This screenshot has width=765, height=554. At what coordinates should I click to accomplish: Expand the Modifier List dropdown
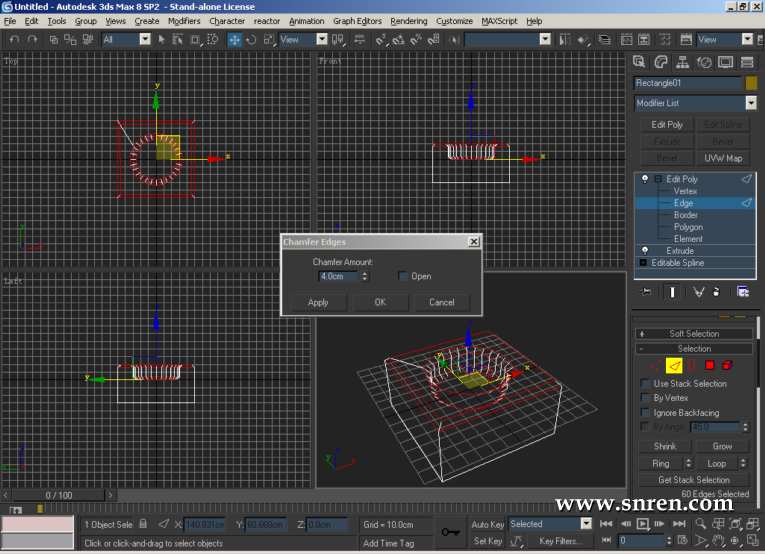[x=750, y=103]
